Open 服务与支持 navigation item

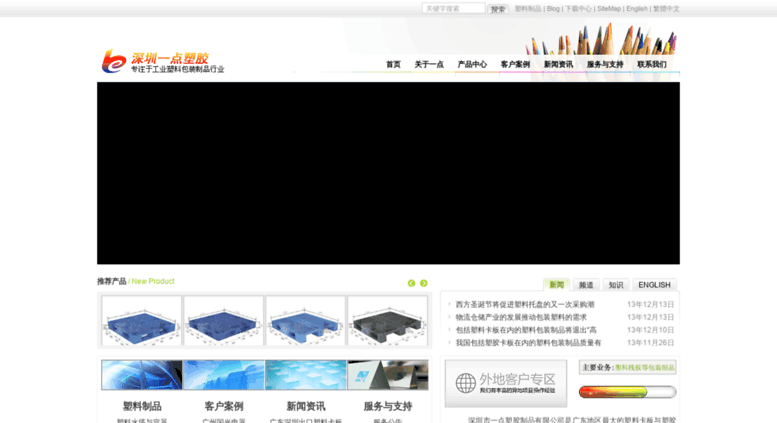coord(605,64)
